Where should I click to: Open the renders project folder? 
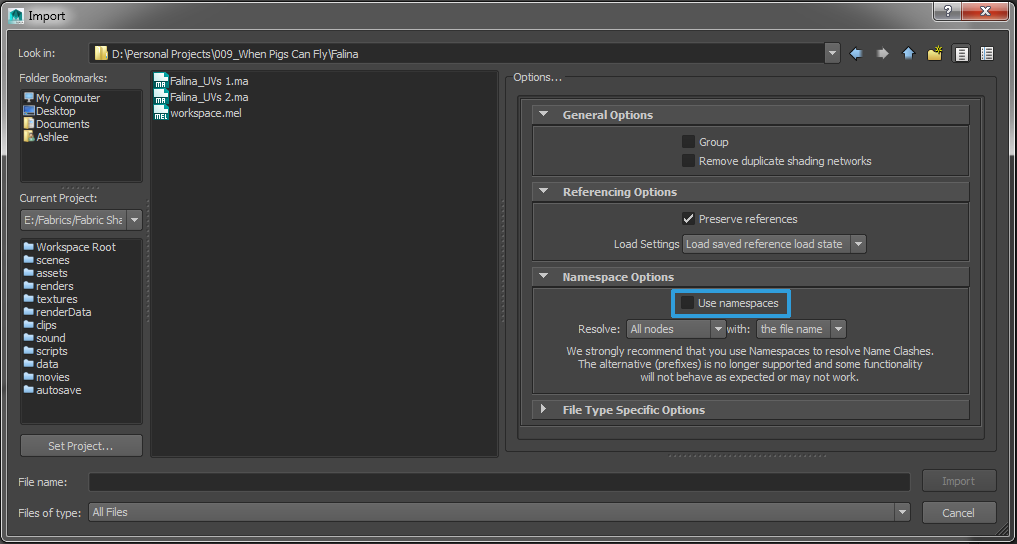point(48,286)
